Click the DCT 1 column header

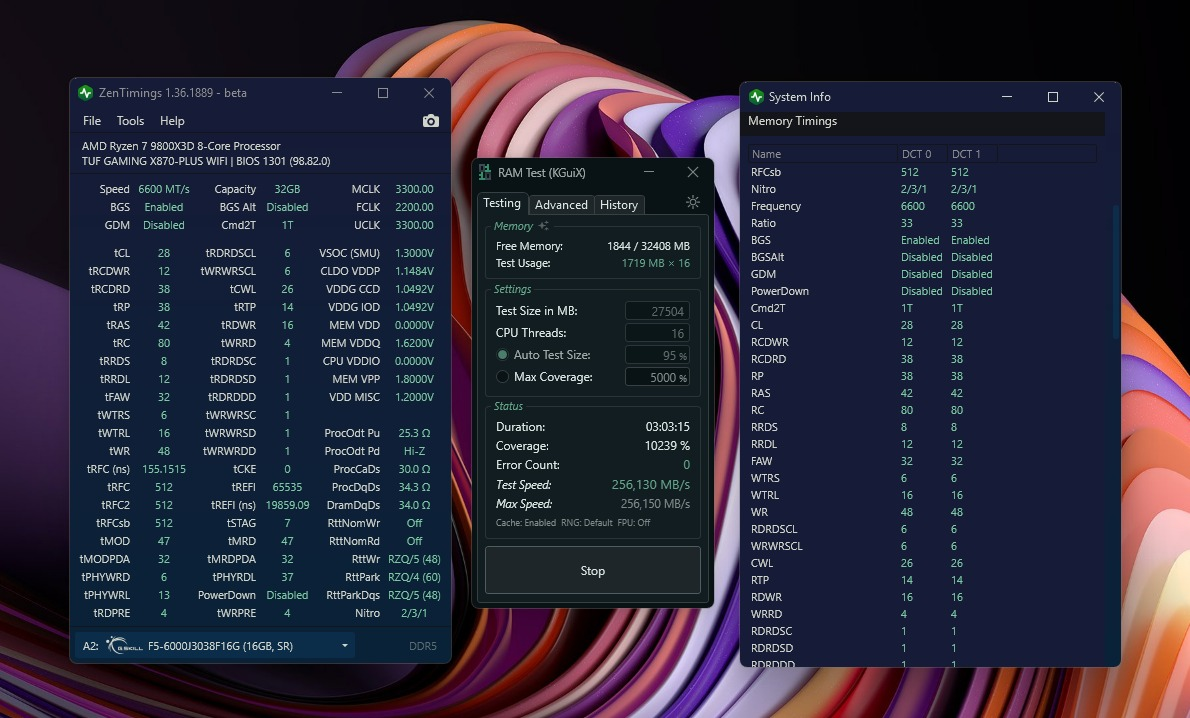pos(971,153)
